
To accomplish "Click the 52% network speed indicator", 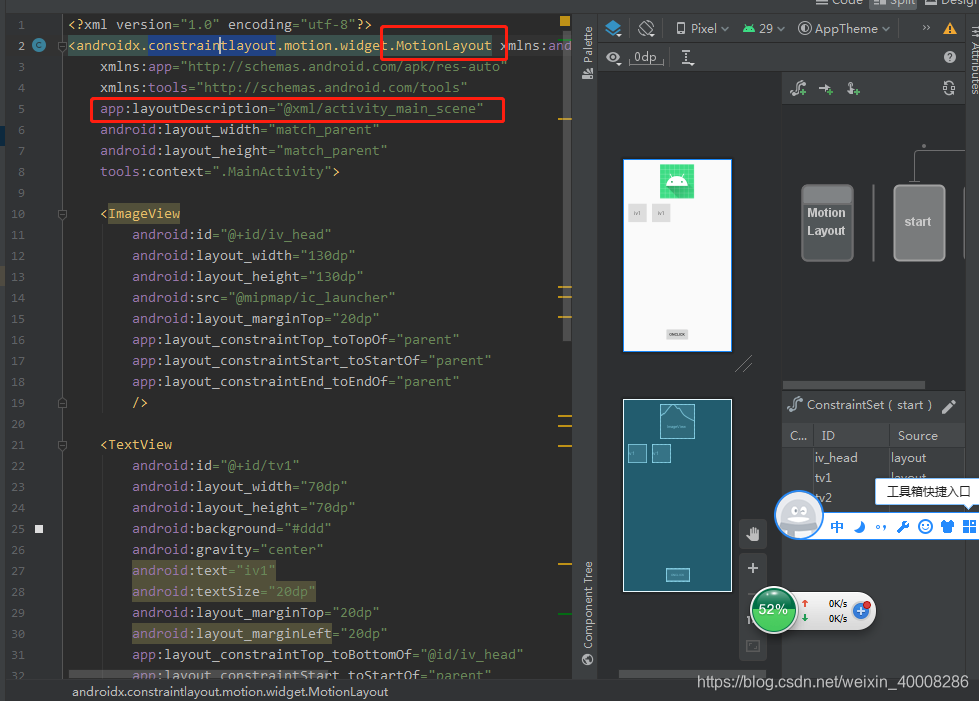I will 773,610.
